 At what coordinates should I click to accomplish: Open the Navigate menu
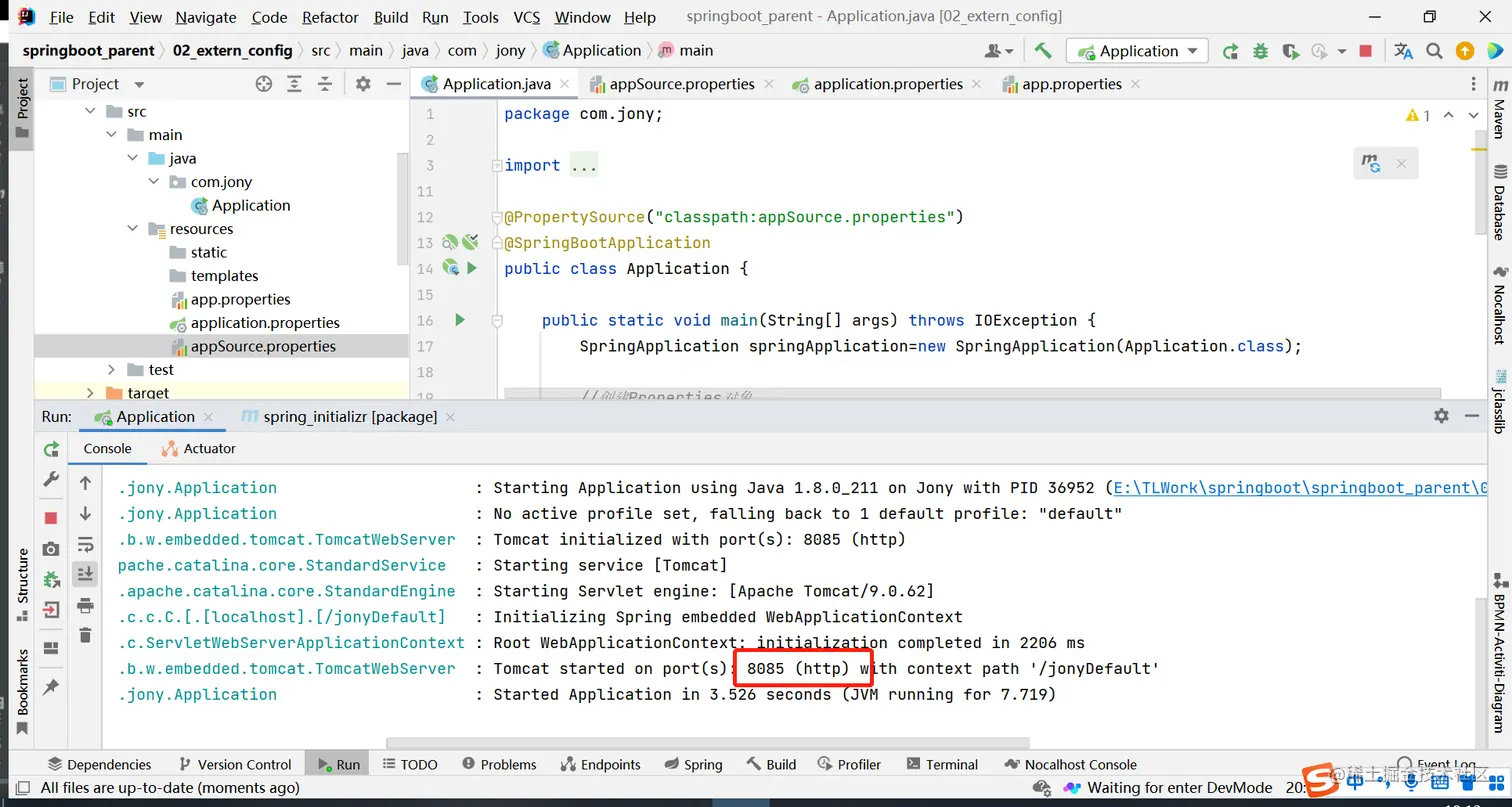tap(206, 17)
